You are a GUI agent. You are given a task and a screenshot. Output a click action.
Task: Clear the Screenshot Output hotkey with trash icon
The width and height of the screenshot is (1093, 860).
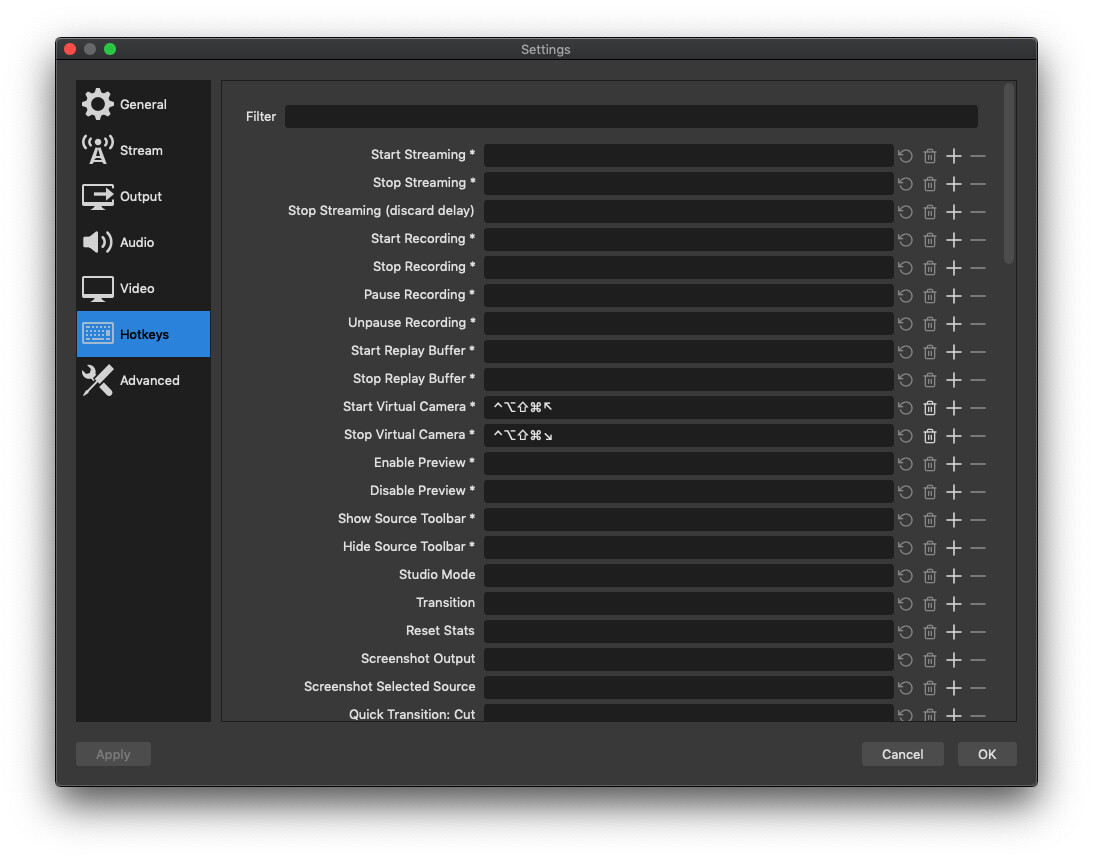point(929,659)
